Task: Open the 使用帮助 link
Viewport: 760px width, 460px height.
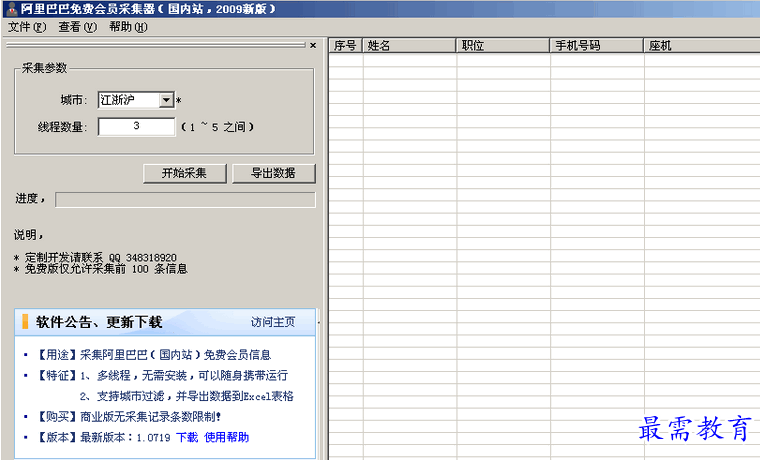Action: pyautogui.click(x=226, y=437)
